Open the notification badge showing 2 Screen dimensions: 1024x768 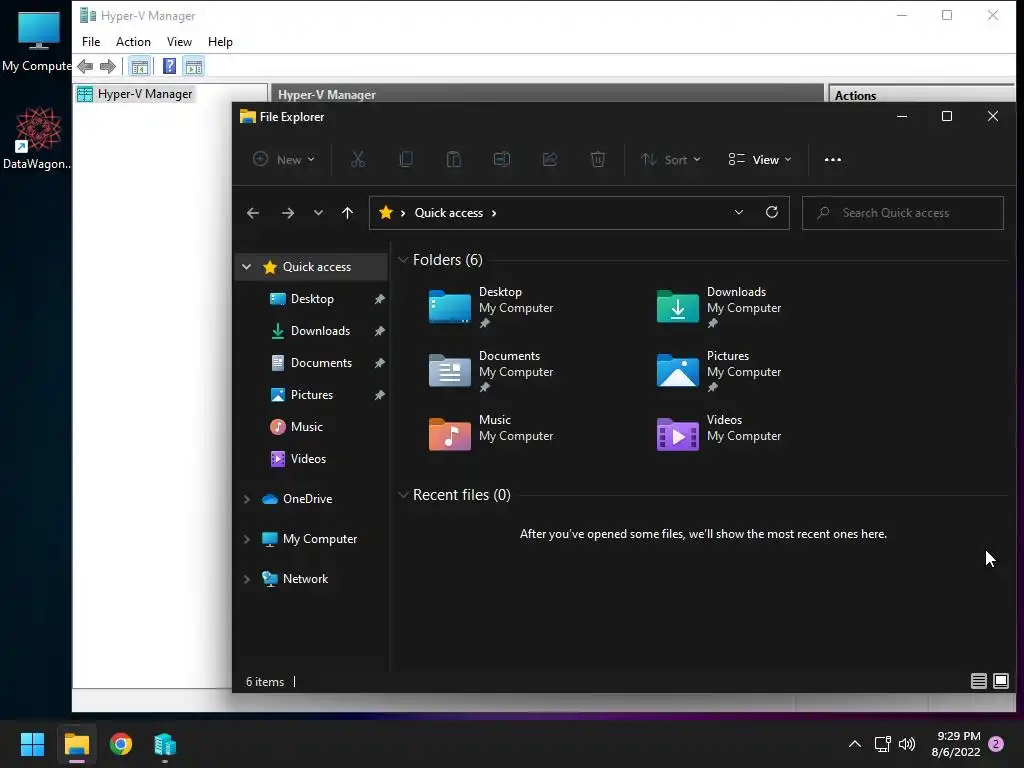click(x=996, y=744)
